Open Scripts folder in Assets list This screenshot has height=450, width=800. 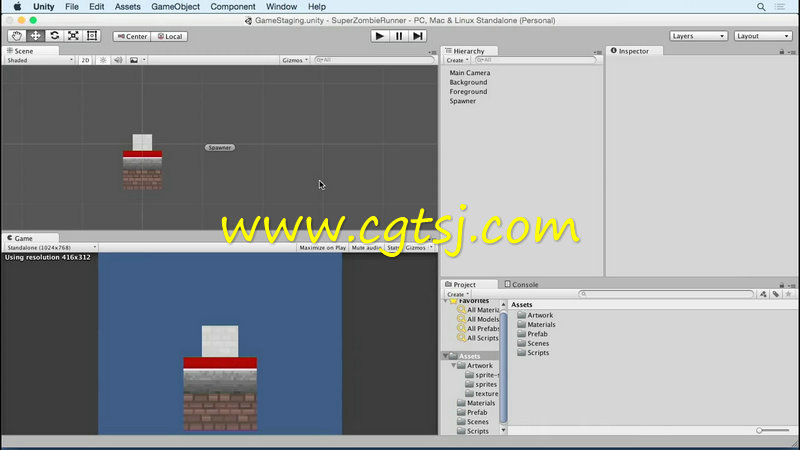pos(533,353)
